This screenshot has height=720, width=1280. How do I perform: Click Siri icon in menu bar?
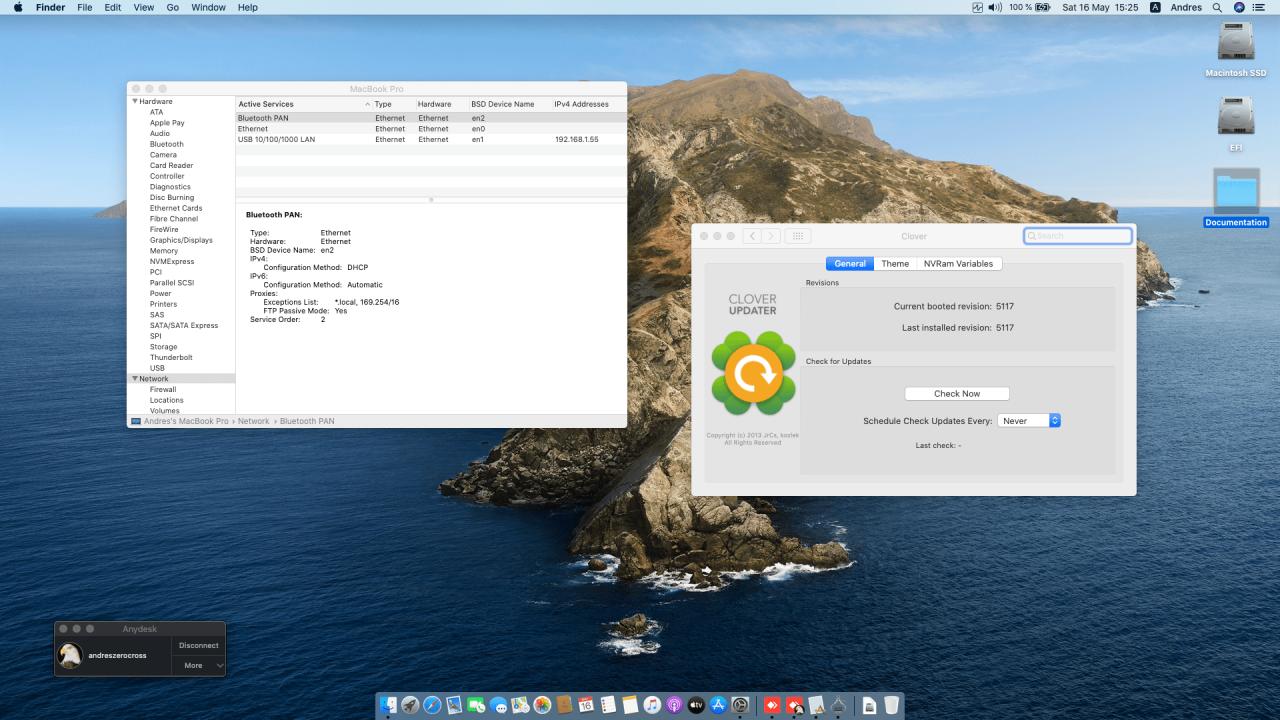[x=1239, y=7]
